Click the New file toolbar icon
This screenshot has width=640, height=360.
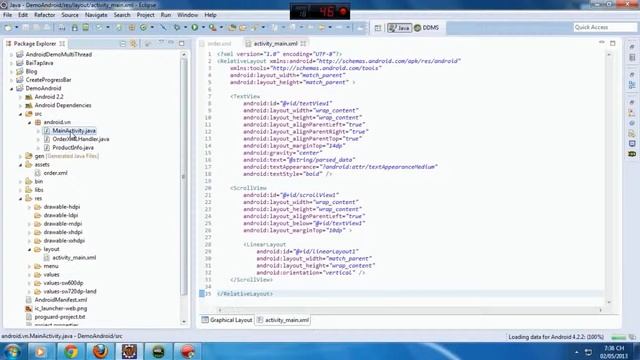point(8,27)
